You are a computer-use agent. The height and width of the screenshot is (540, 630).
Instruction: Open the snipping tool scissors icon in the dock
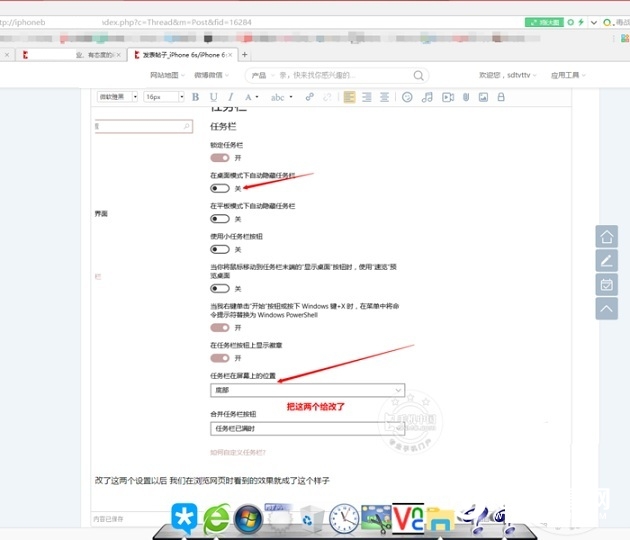click(376, 519)
